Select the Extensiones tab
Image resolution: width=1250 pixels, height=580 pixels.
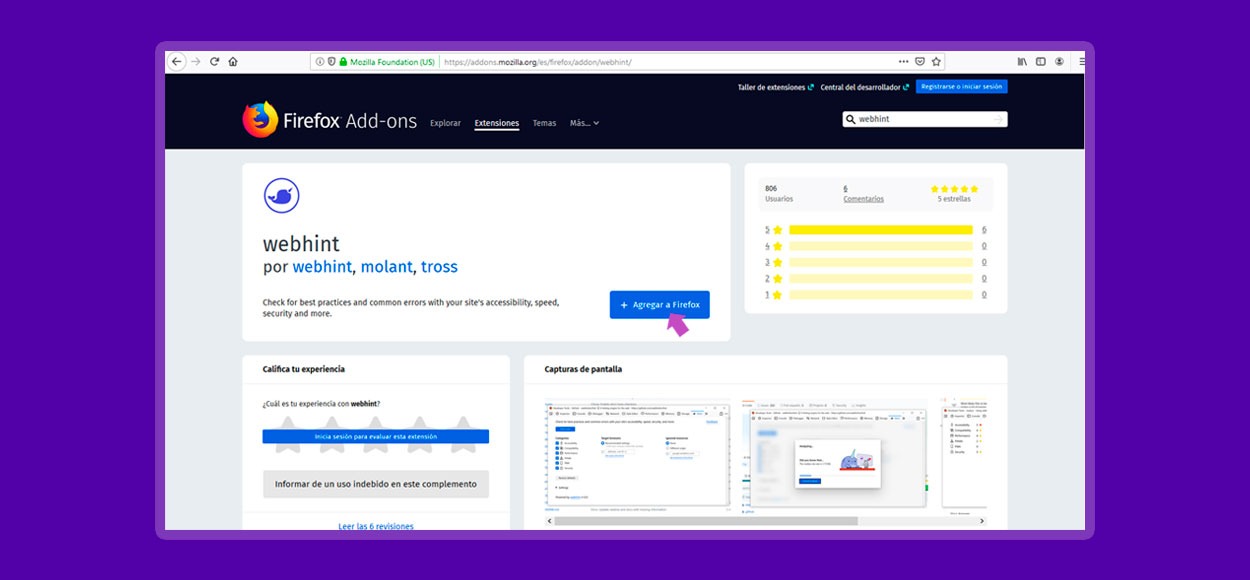497,123
